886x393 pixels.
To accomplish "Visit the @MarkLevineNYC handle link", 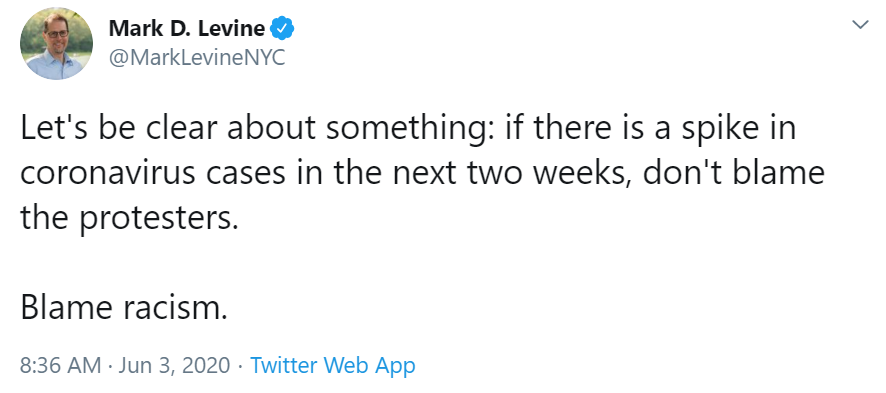I will click(197, 58).
